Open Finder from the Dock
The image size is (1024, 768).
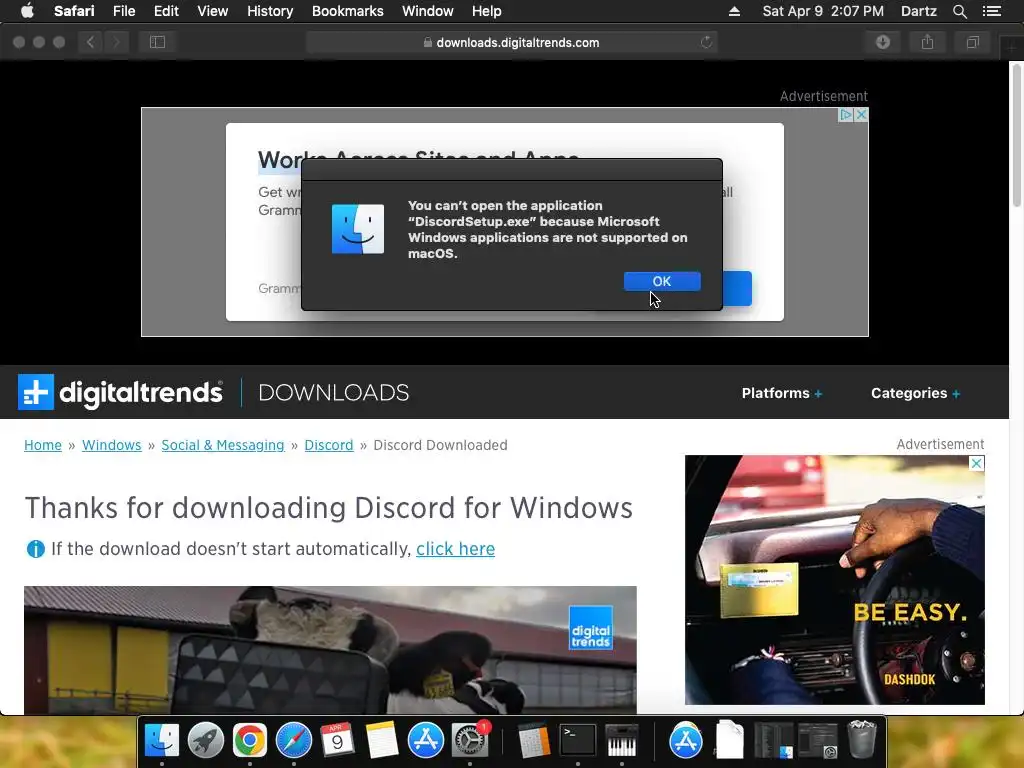pos(161,740)
